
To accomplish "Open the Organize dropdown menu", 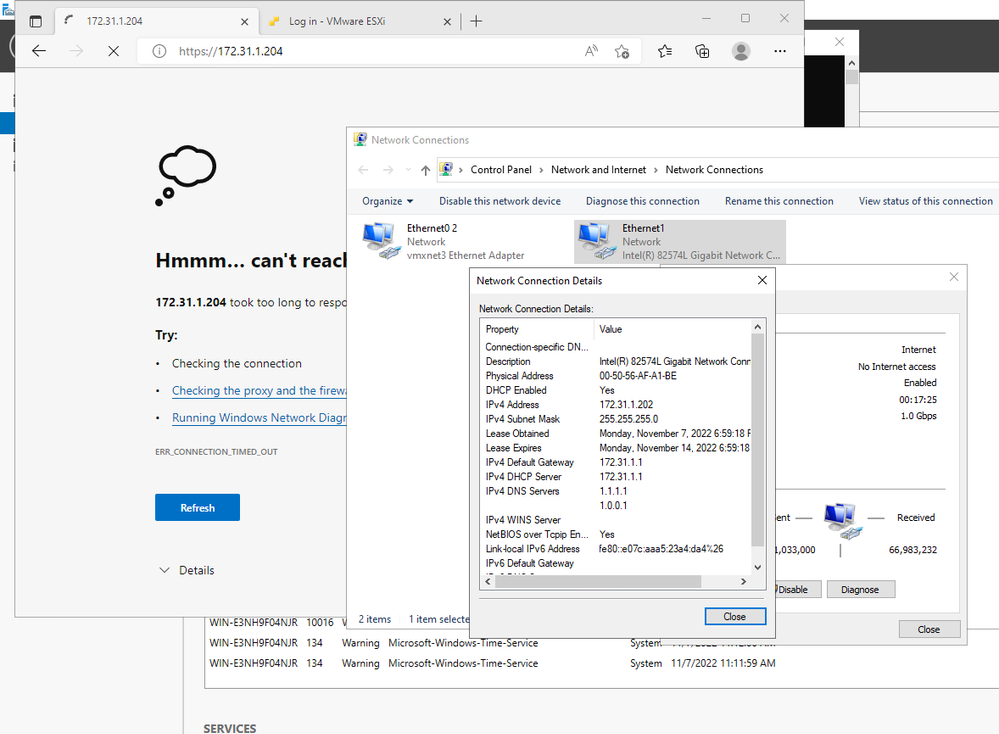I will click(x=387, y=201).
